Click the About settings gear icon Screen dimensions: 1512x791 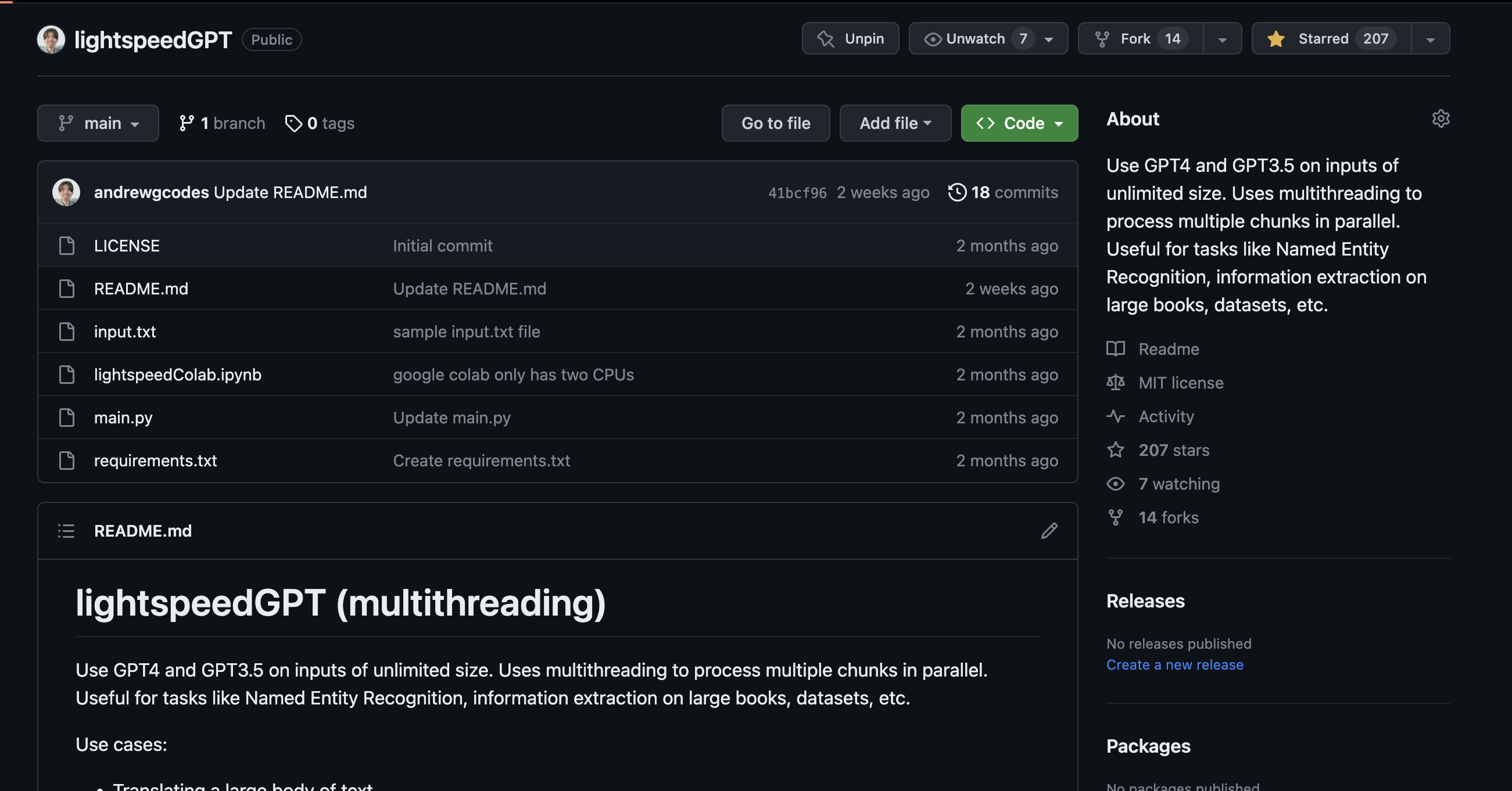pos(1441,119)
